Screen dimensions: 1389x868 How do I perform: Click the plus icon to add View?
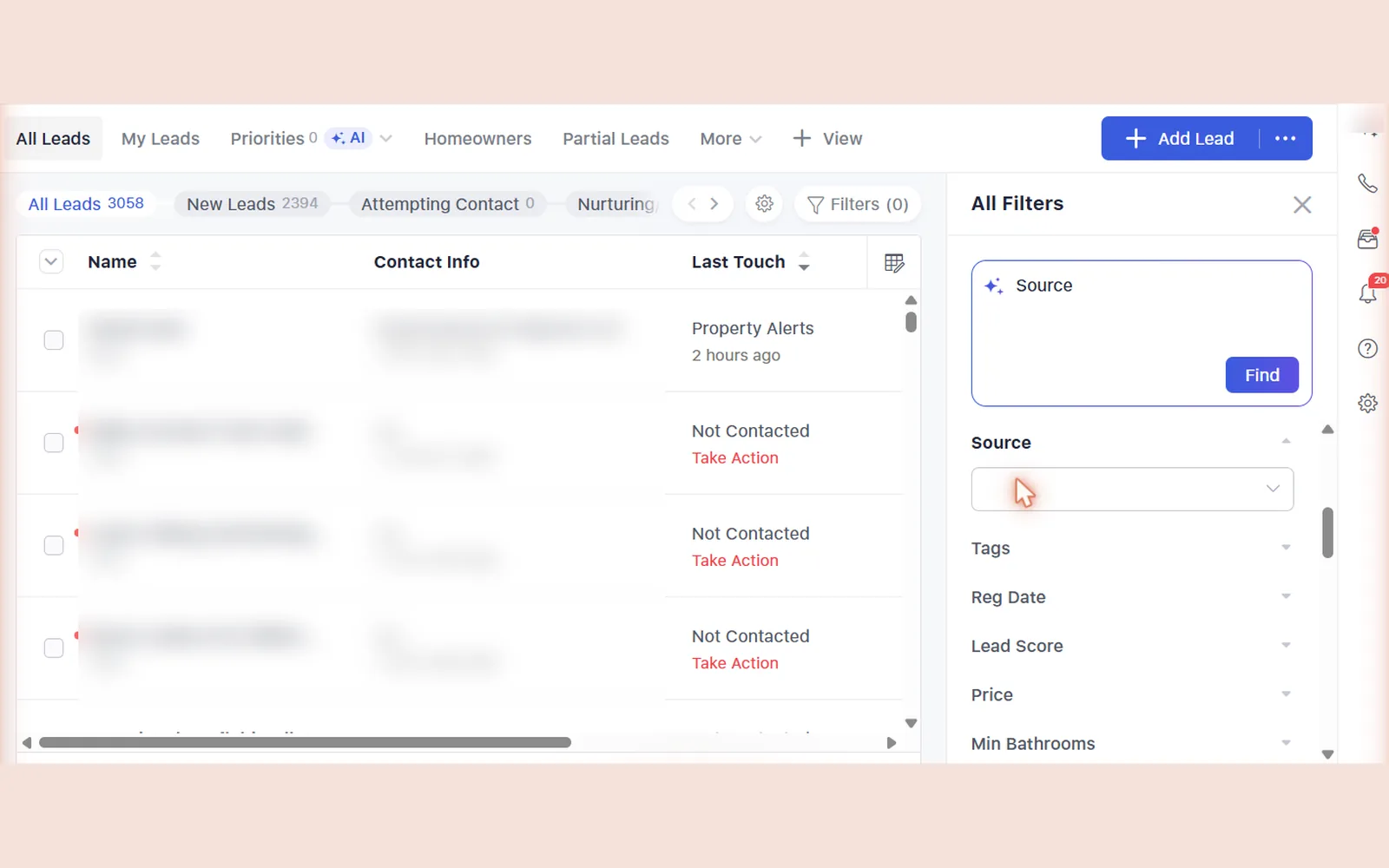pos(802,139)
